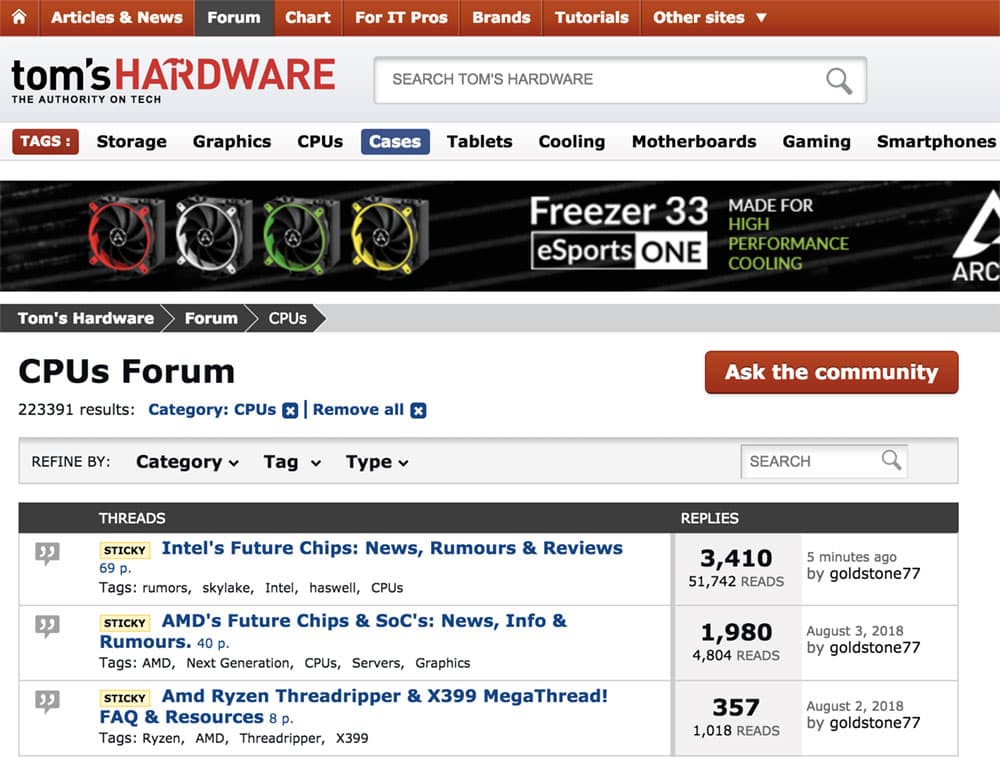Open the 8 p. page link
1000x757 pixels.
pyautogui.click(x=281, y=719)
